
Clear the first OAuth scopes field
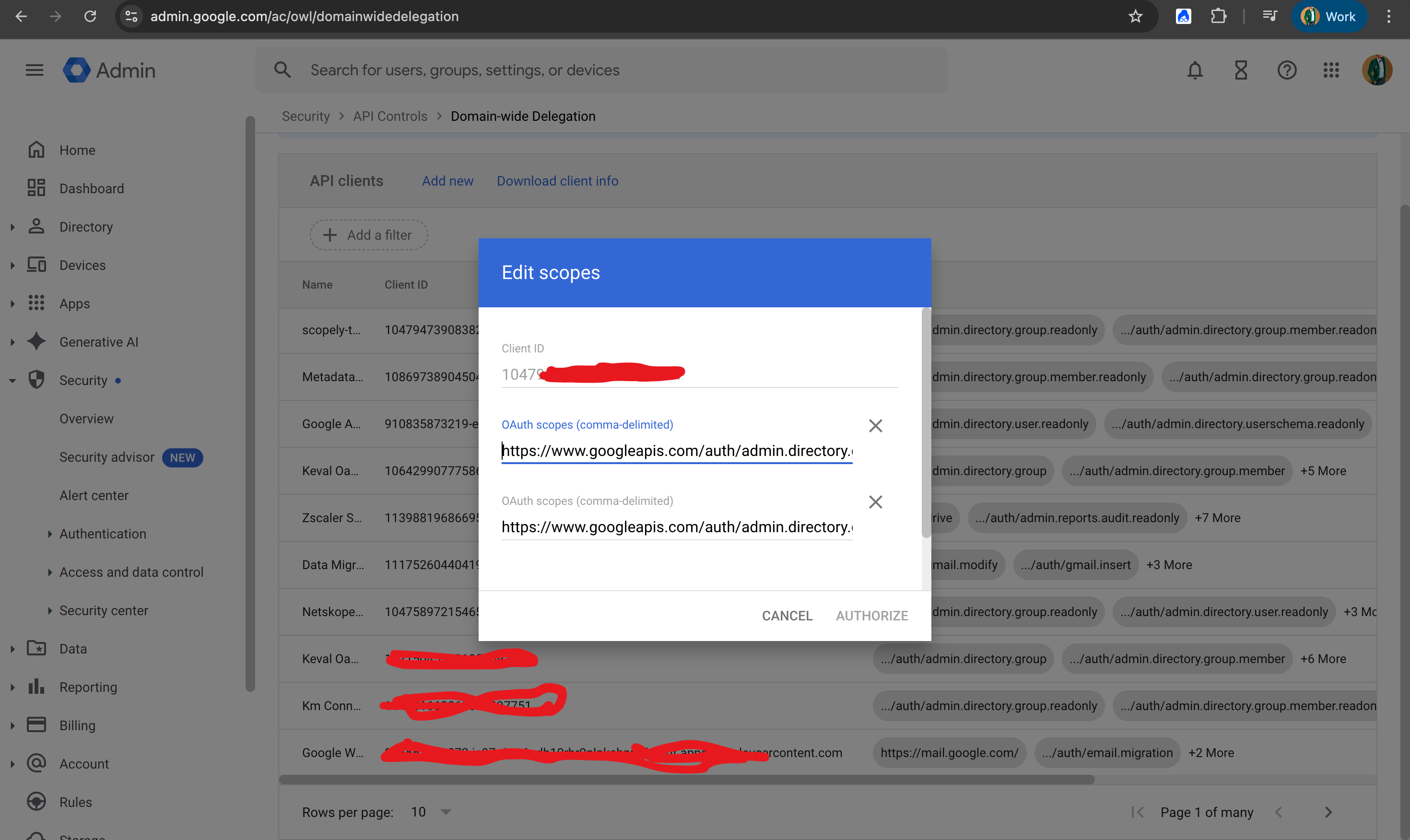[875, 426]
